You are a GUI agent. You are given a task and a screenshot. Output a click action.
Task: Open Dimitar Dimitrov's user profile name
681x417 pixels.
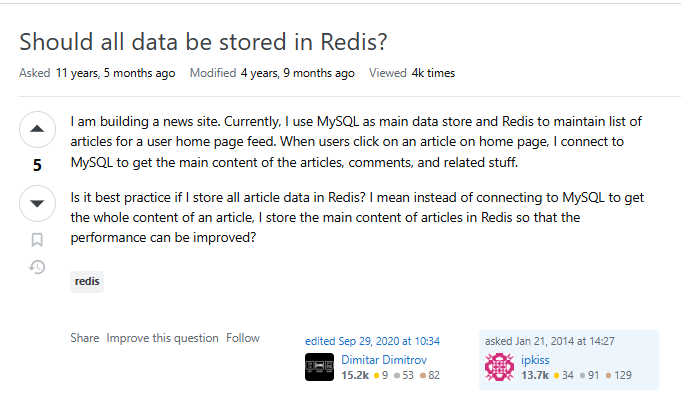(384, 360)
